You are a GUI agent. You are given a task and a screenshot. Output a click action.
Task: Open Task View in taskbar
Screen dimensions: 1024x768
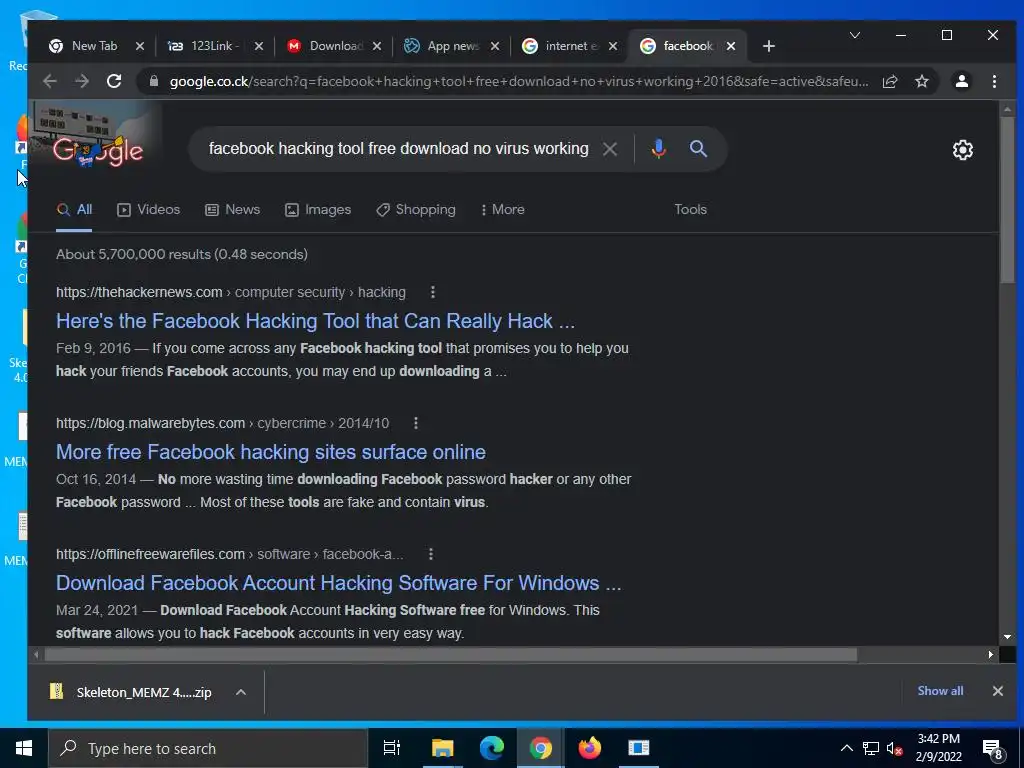point(392,748)
